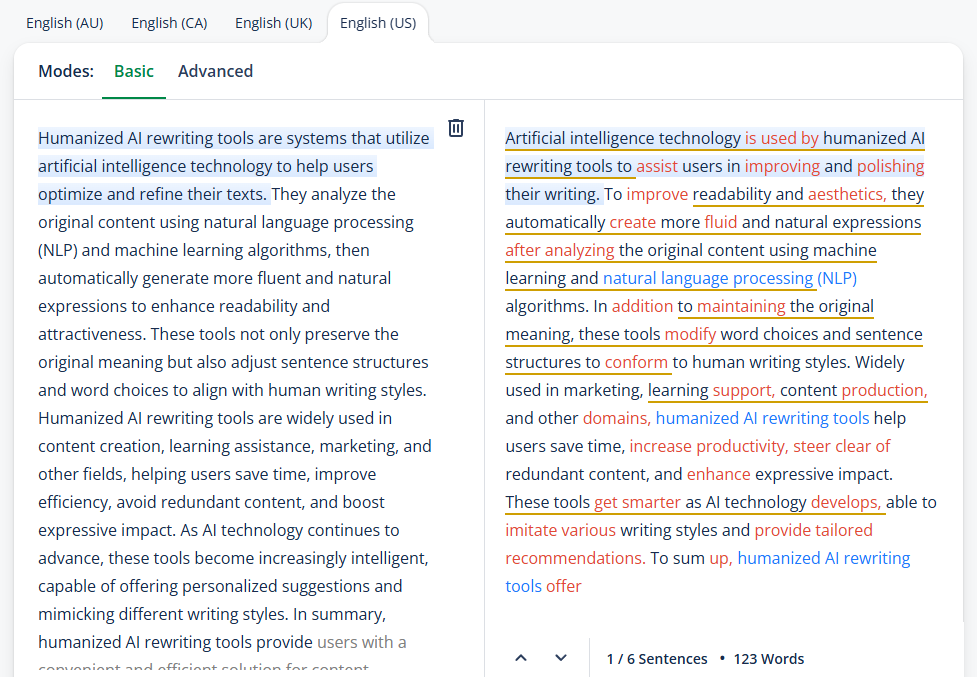Click the blue "natural language processing (NLP)" phrase
The height and width of the screenshot is (677, 977).
pos(729,278)
